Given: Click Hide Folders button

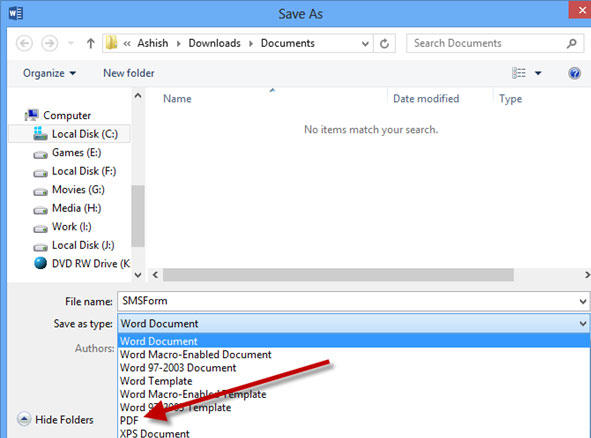Looking at the screenshot, I should [x=55, y=420].
